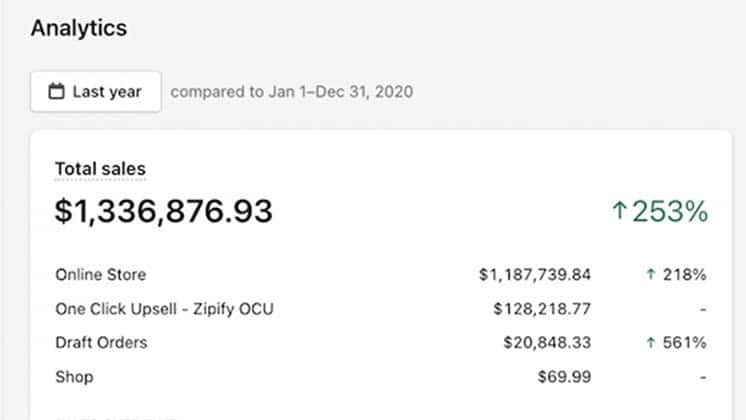This screenshot has height=420, width=746.
Task: Click the 218% Online Store change
Action: 686,275
